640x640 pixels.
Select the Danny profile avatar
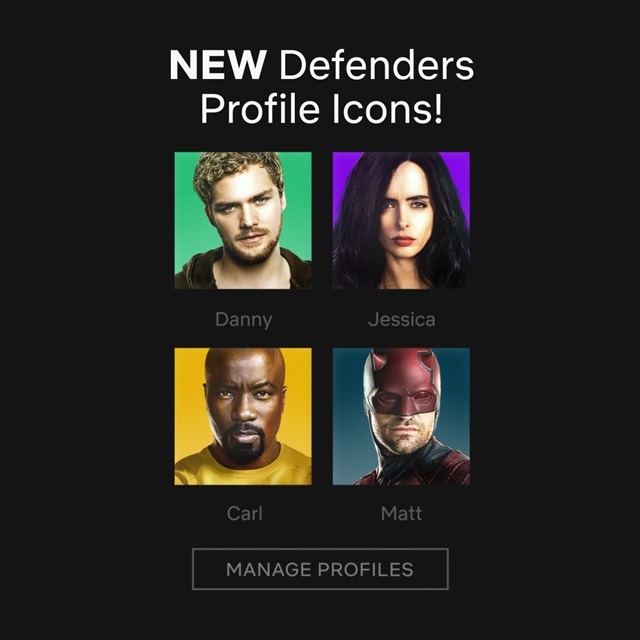(x=243, y=220)
